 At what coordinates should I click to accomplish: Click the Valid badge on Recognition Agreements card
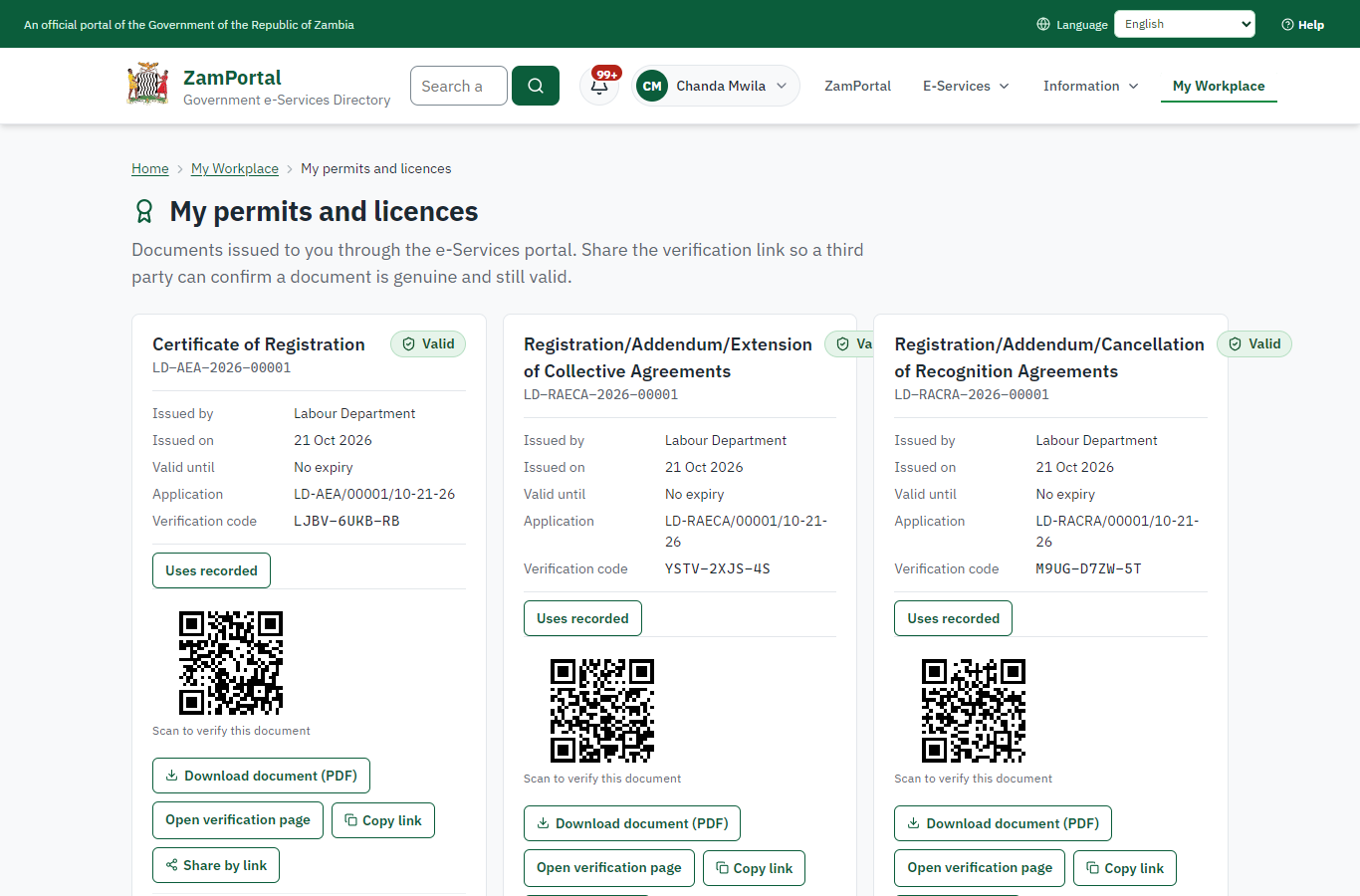point(1254,344)
